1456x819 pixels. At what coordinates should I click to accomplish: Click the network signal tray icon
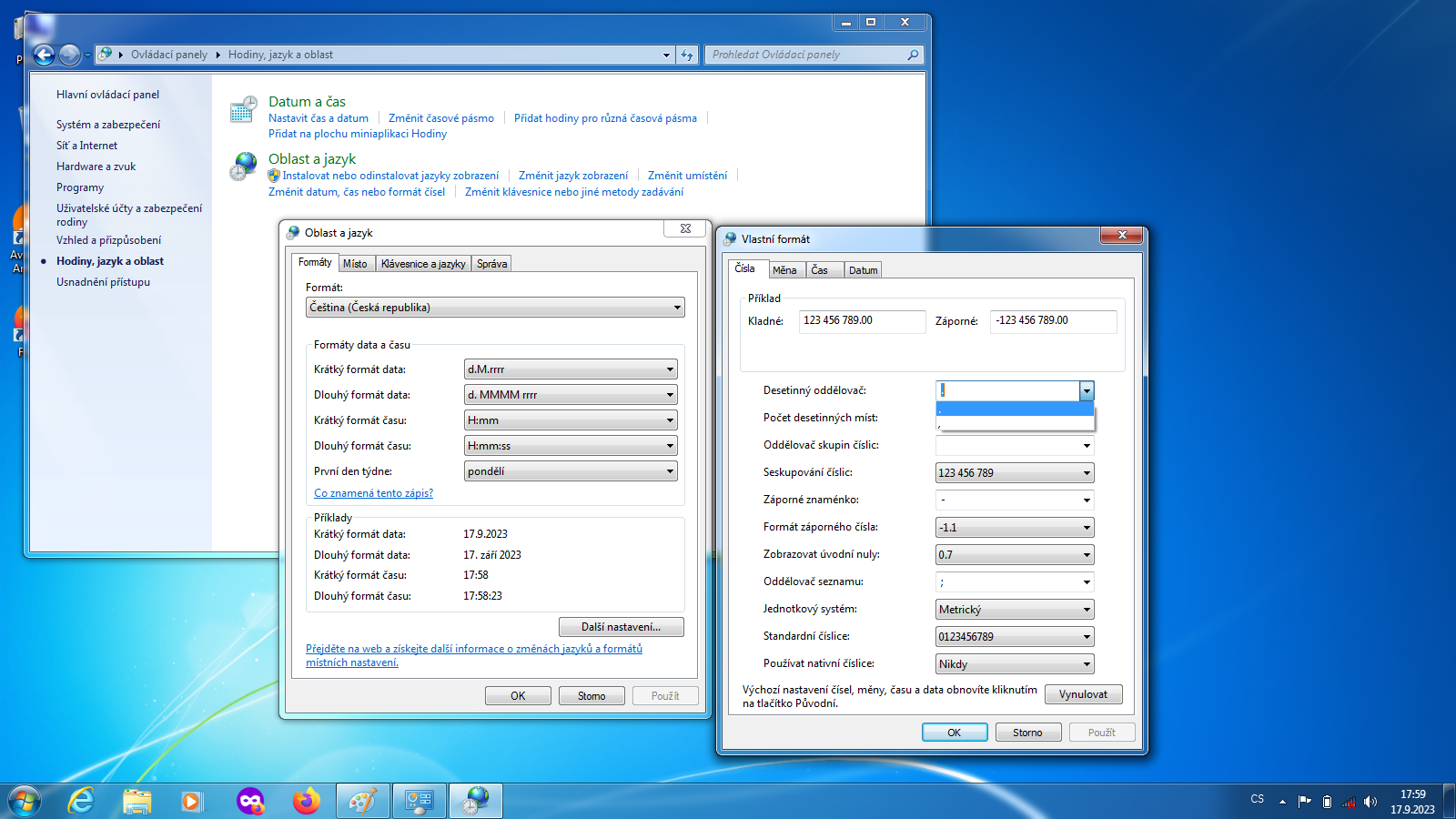(1349, 802)
